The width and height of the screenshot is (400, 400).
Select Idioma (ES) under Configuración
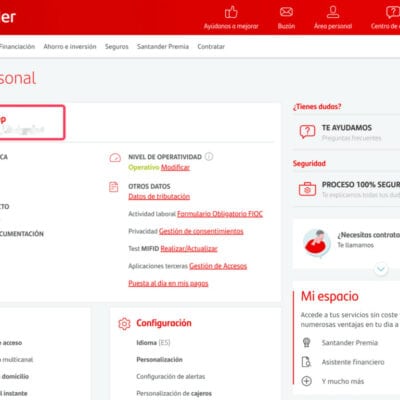[x=153, y=343]
